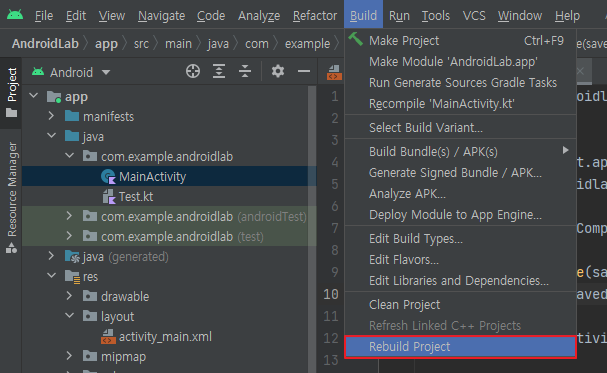607x373 pixels.
Task: Open the Android view dropdown
Action: [106, 72]
